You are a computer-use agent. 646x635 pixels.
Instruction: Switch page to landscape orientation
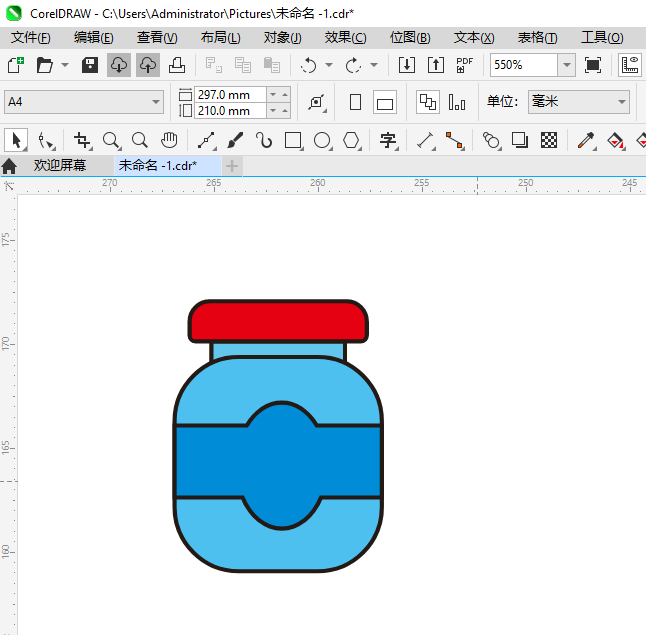tap(385, 102)
